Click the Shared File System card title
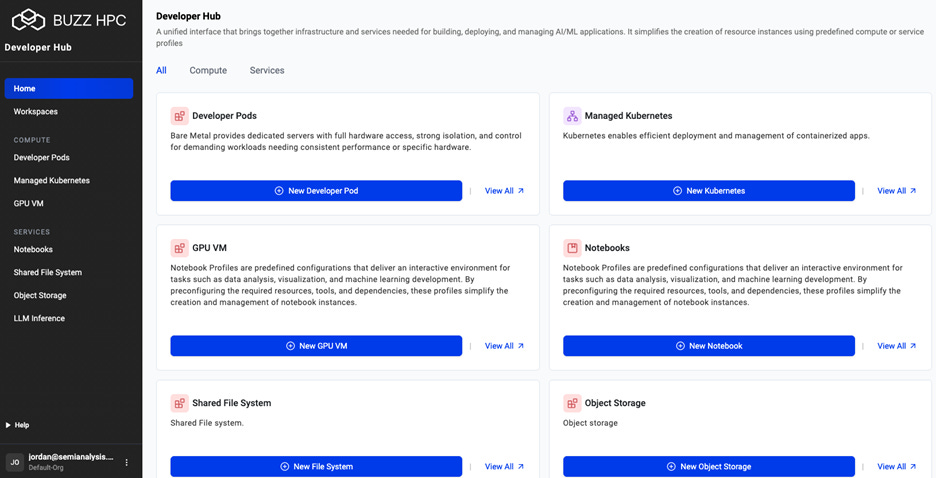The image size is (936, 478). 232,403
